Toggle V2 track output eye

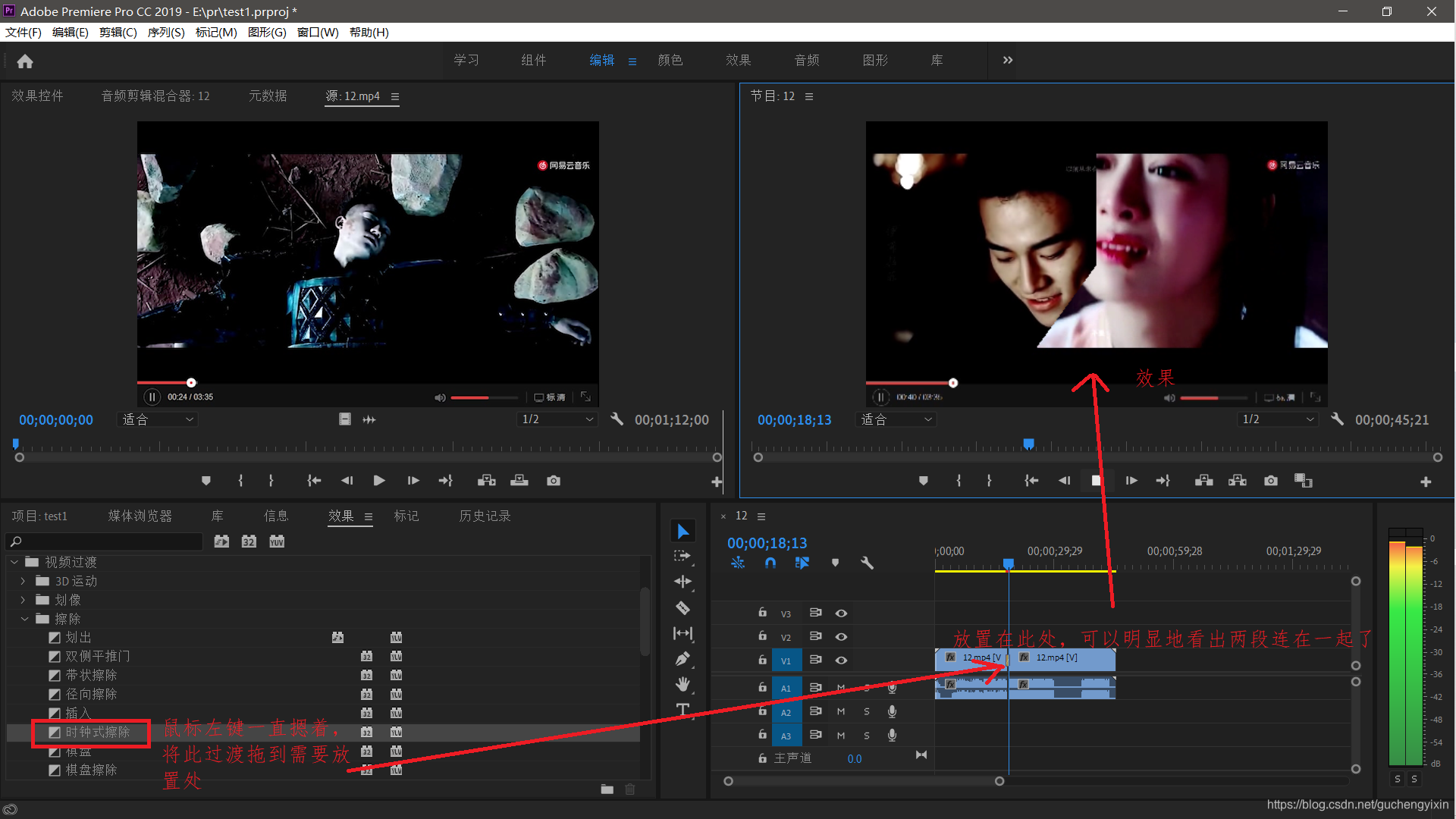click(x=841, y=637)
